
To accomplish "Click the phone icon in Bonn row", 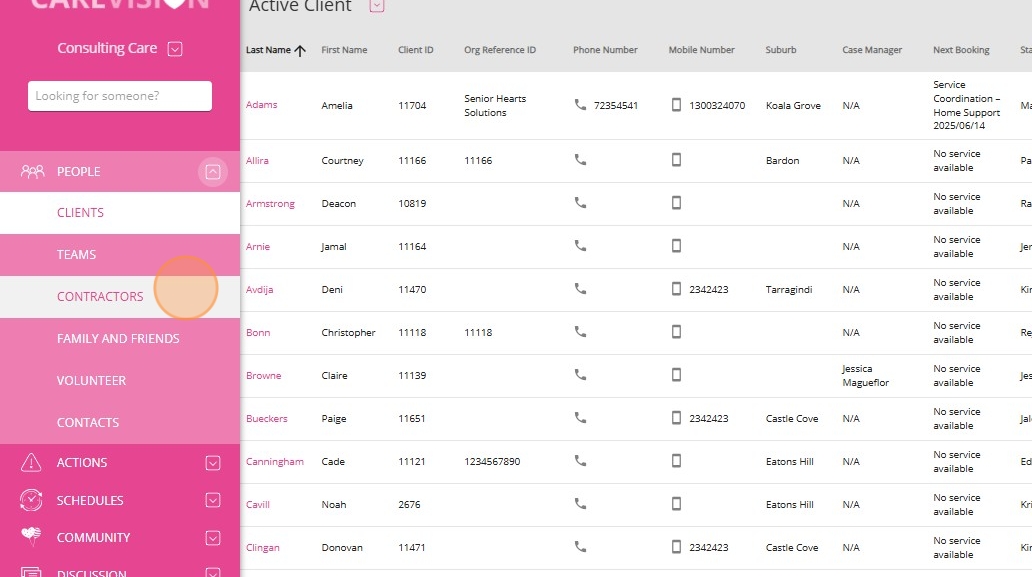I will coord(580,332).
